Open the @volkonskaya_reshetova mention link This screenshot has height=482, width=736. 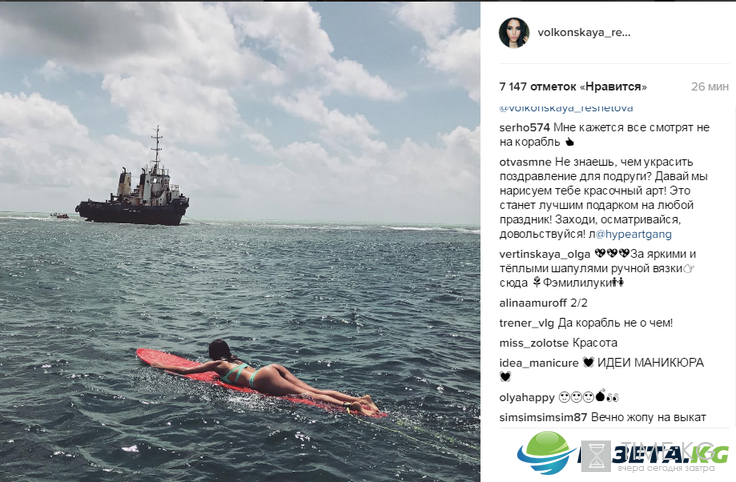(x=566, y=108)
